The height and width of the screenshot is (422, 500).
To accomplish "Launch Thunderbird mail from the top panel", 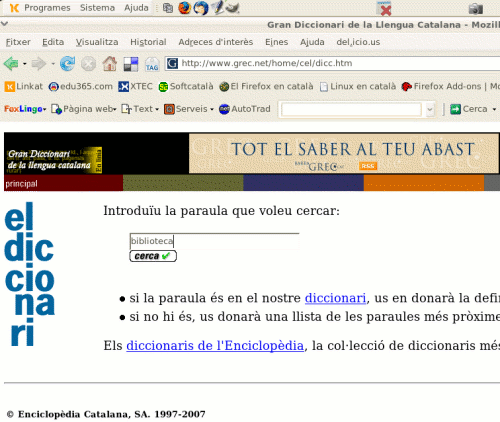I will (x=201, y=8).
